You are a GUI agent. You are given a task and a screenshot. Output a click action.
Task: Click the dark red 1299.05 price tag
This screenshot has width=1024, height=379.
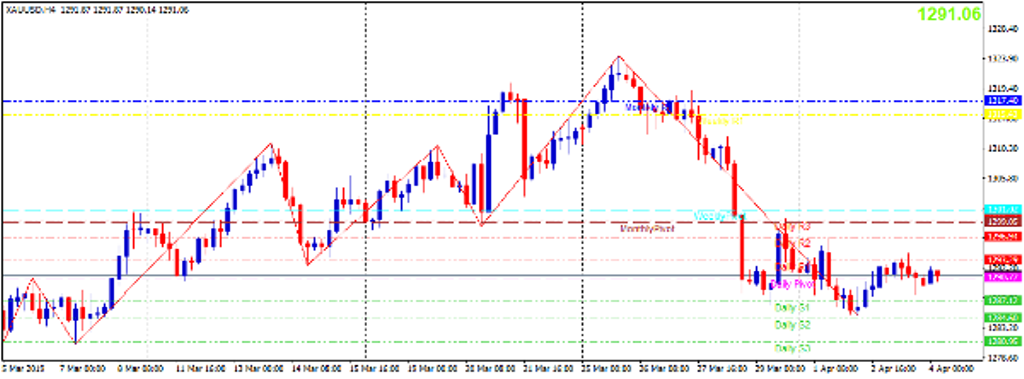pyautogui.click(x=1003, y=222)
